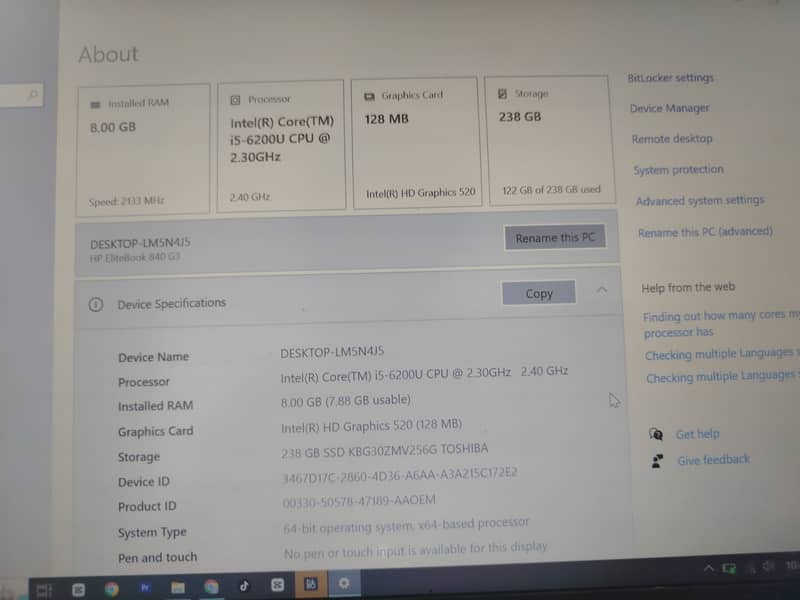Open the first Chrome icon in taskbar
Viewport: 800px width, 600px height.
pos(112,589)
